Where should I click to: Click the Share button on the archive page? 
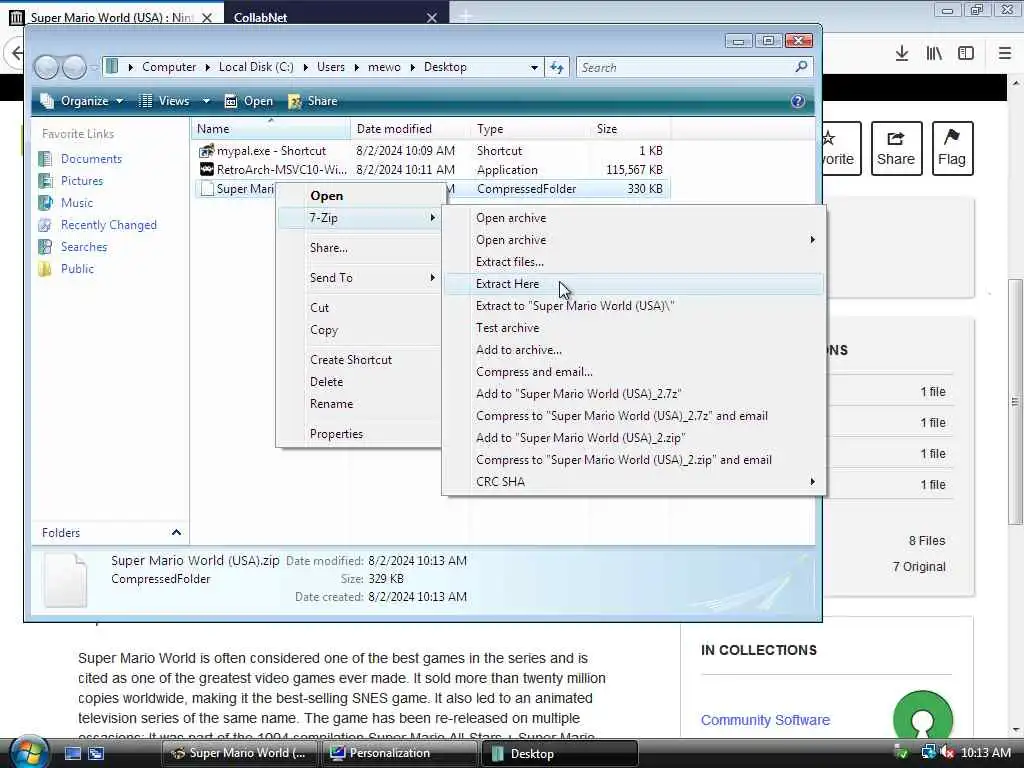coord(896,148)
